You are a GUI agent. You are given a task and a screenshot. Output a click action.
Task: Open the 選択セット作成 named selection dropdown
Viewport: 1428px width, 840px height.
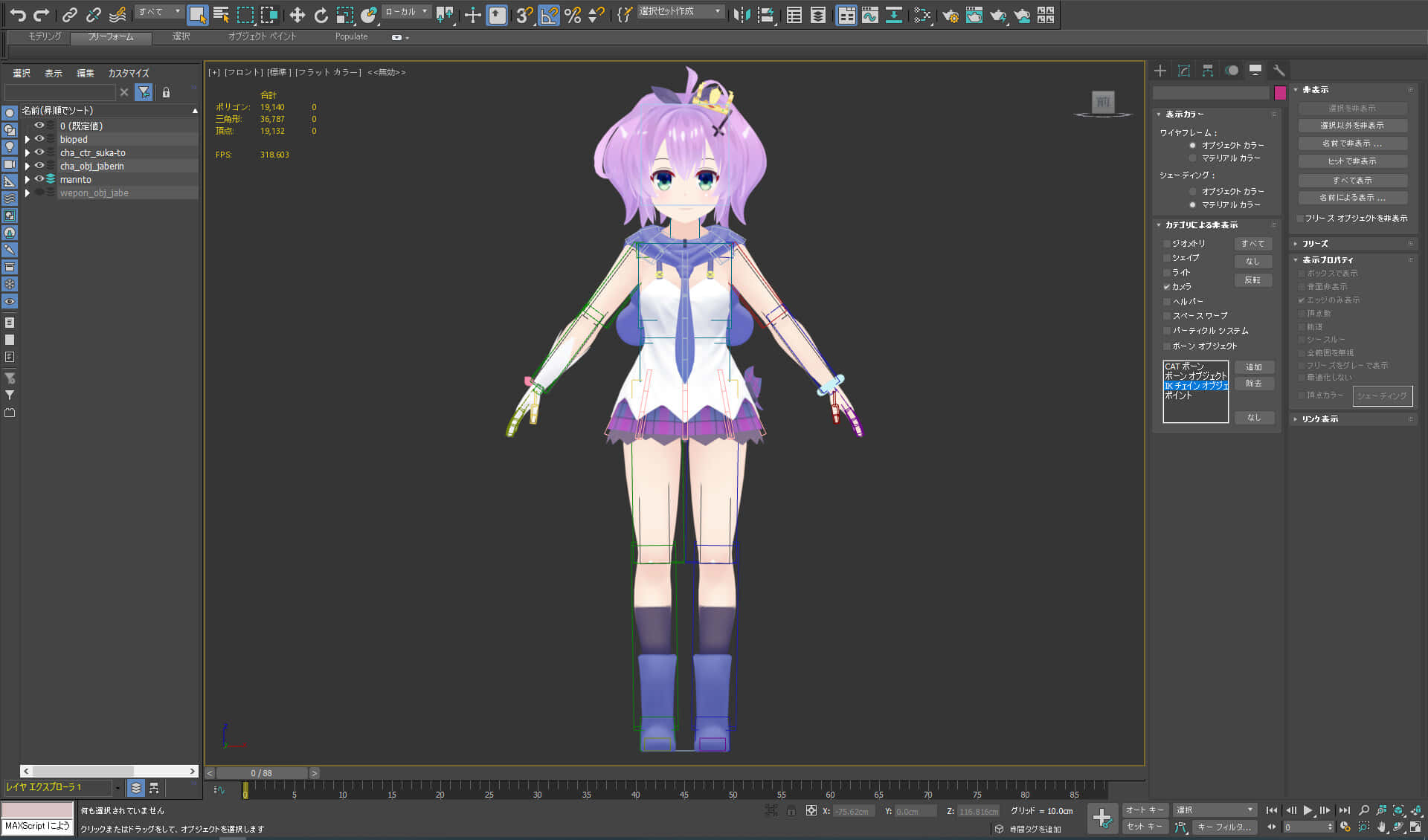coord(680,12)
